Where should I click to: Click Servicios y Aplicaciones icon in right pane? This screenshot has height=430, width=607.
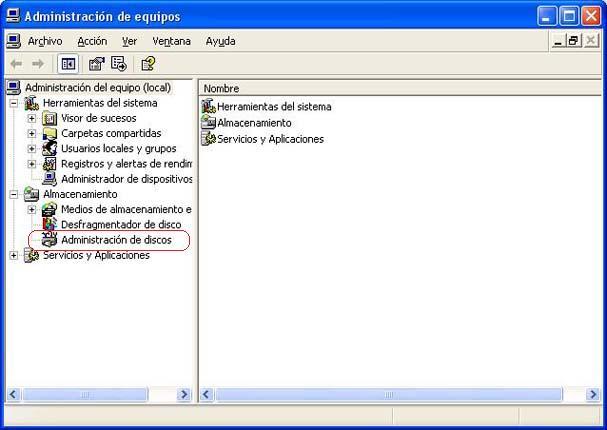[209, 139]
